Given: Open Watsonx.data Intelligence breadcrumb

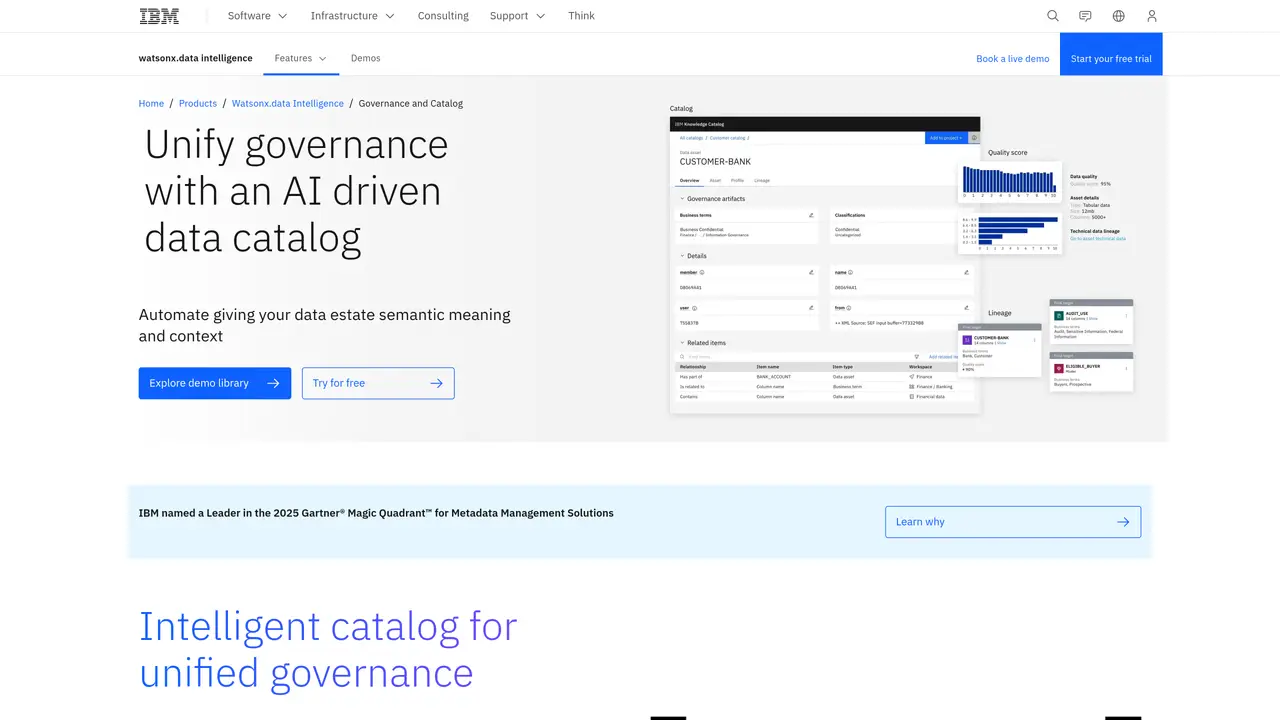Looking at the screenshot, I should click(288, 103).
